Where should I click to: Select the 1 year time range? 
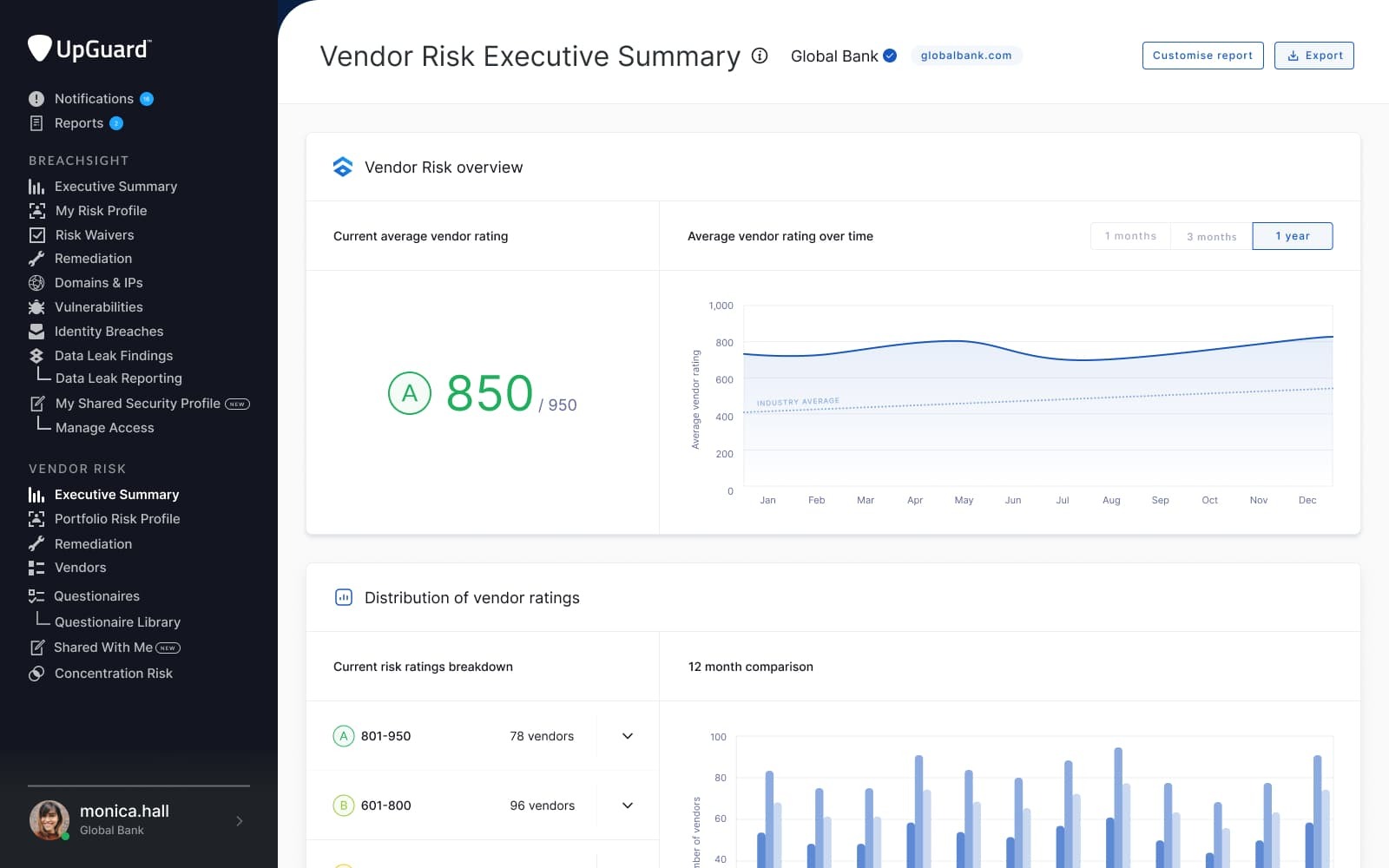click(1292, 236)
